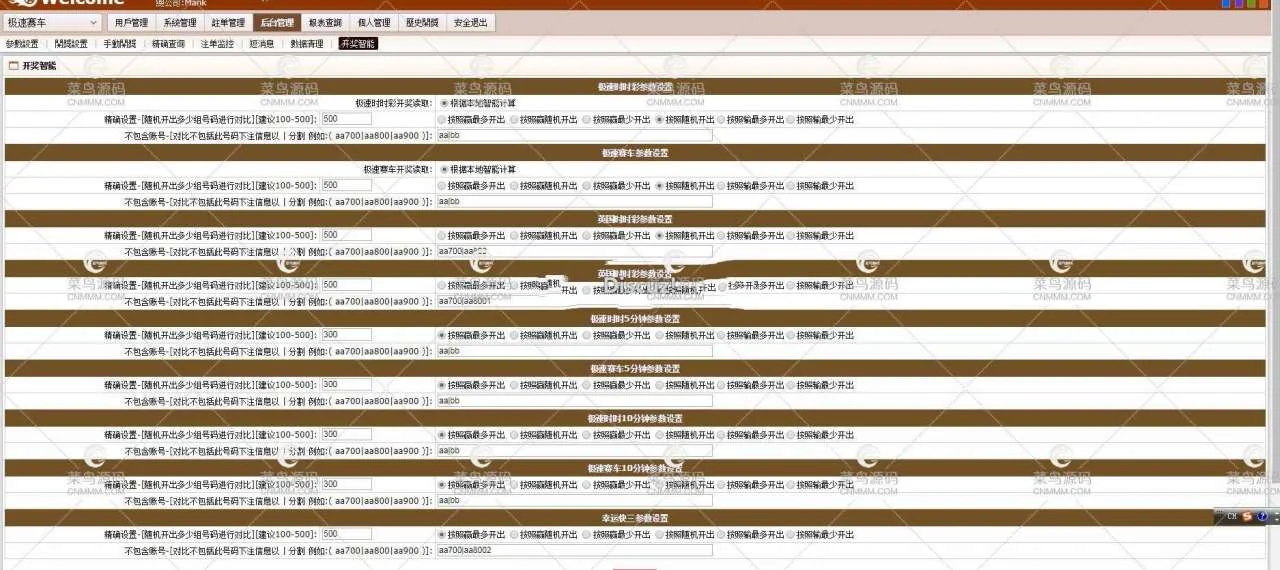Screen dimensions: 1280x570
Task: Go to the 数据清理 submenu
Action: [307, 44]
